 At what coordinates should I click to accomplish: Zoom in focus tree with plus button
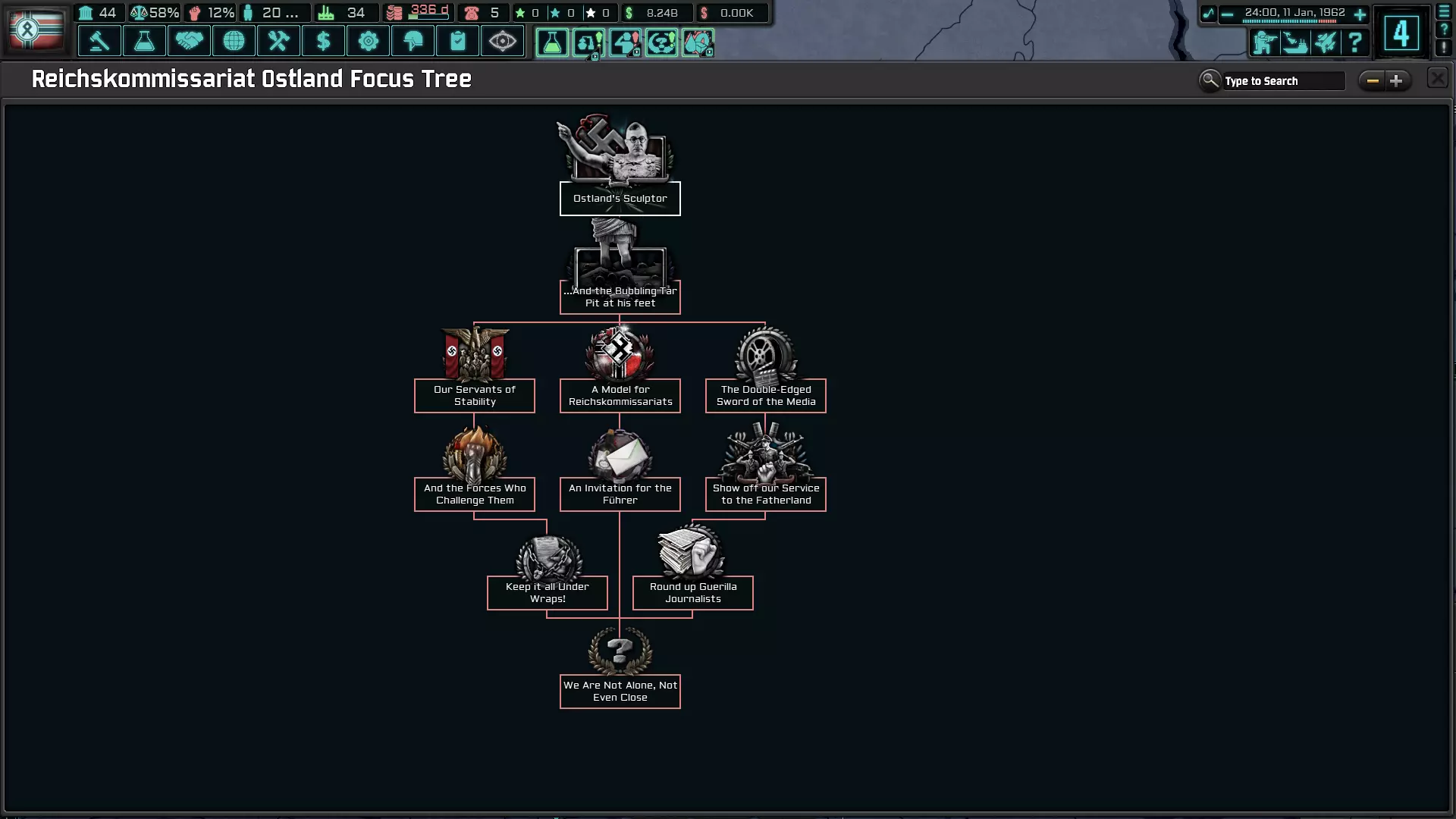coord(1396,80)
